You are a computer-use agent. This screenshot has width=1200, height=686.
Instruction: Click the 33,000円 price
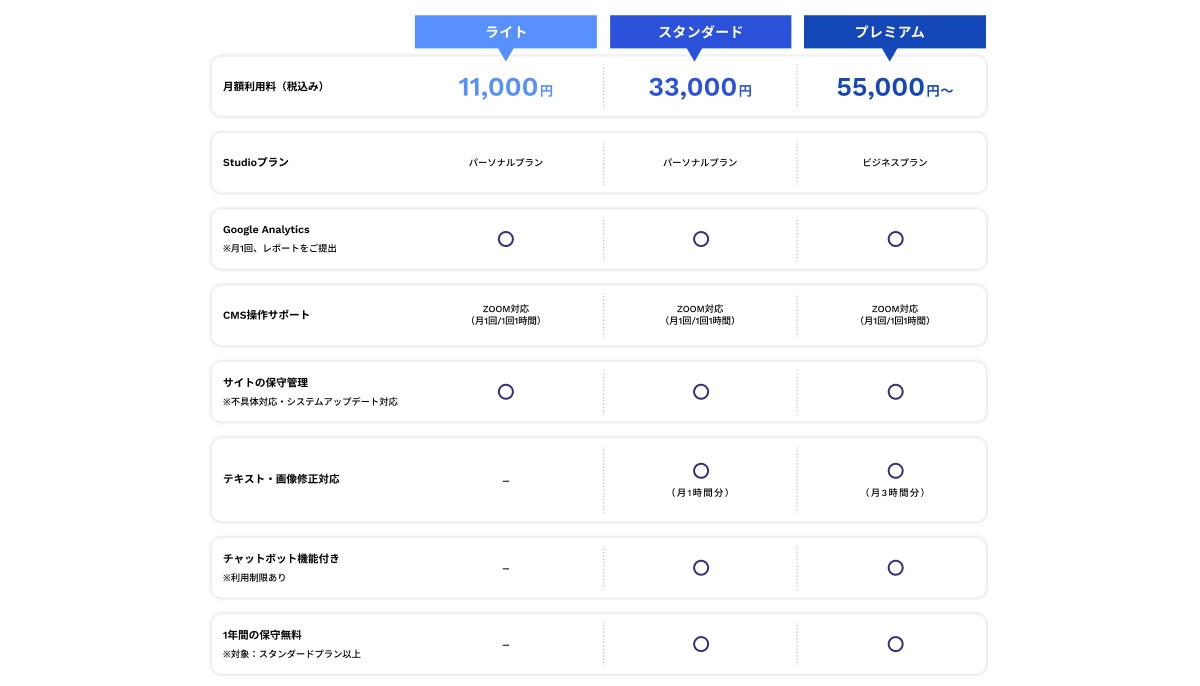[x=700, y=88]
